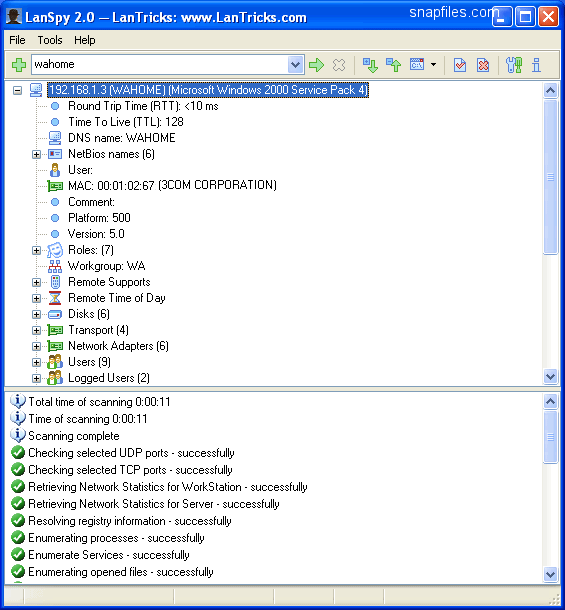Expand the Logged Users node
The image size is (565, 610).
point(36,378)
